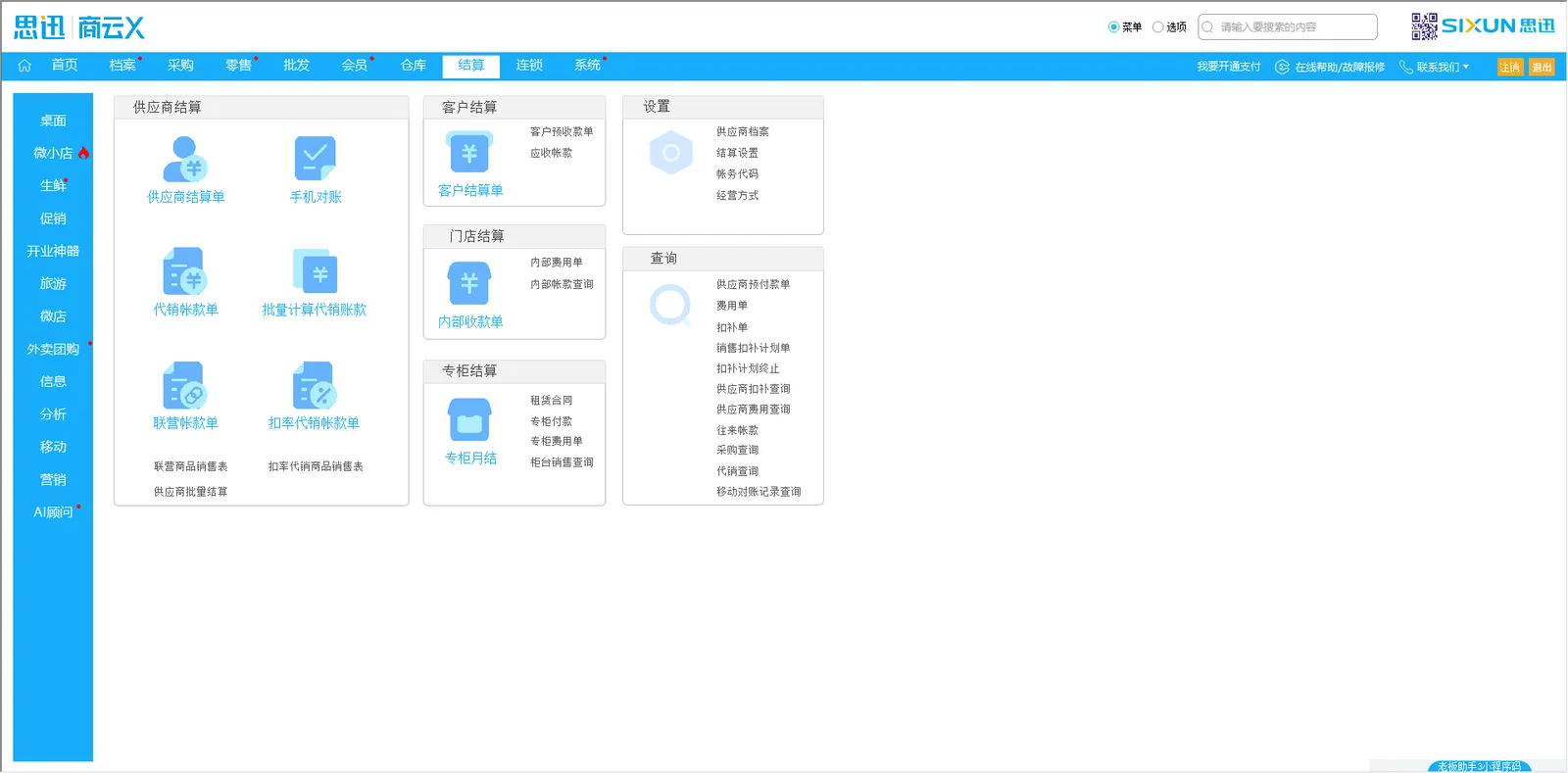Select 桌面 in the sidebar

[x=53, y=121]
